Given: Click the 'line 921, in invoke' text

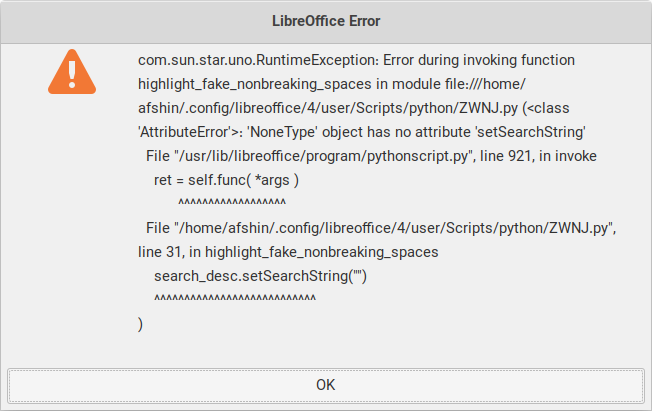Looking at the screenshot, I should (538, 156).
